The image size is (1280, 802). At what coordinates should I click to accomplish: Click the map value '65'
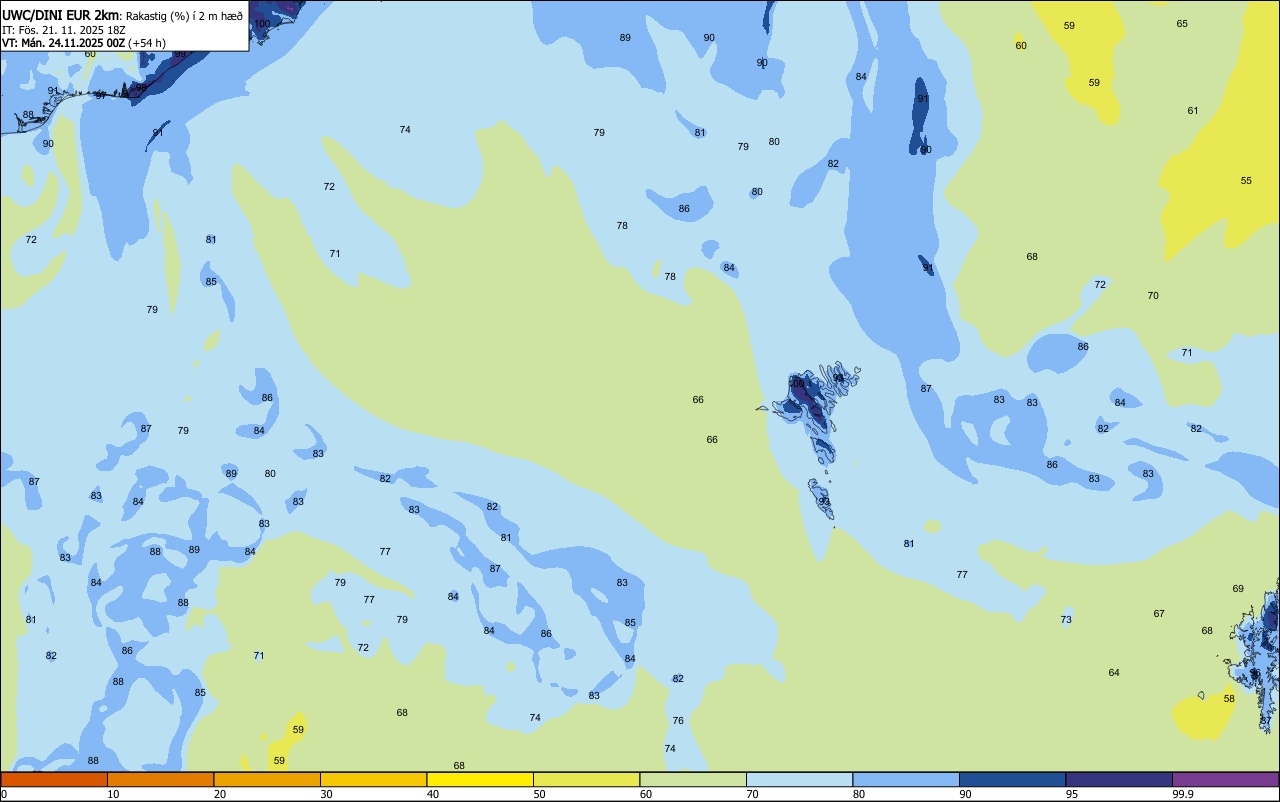(1182, 24)
